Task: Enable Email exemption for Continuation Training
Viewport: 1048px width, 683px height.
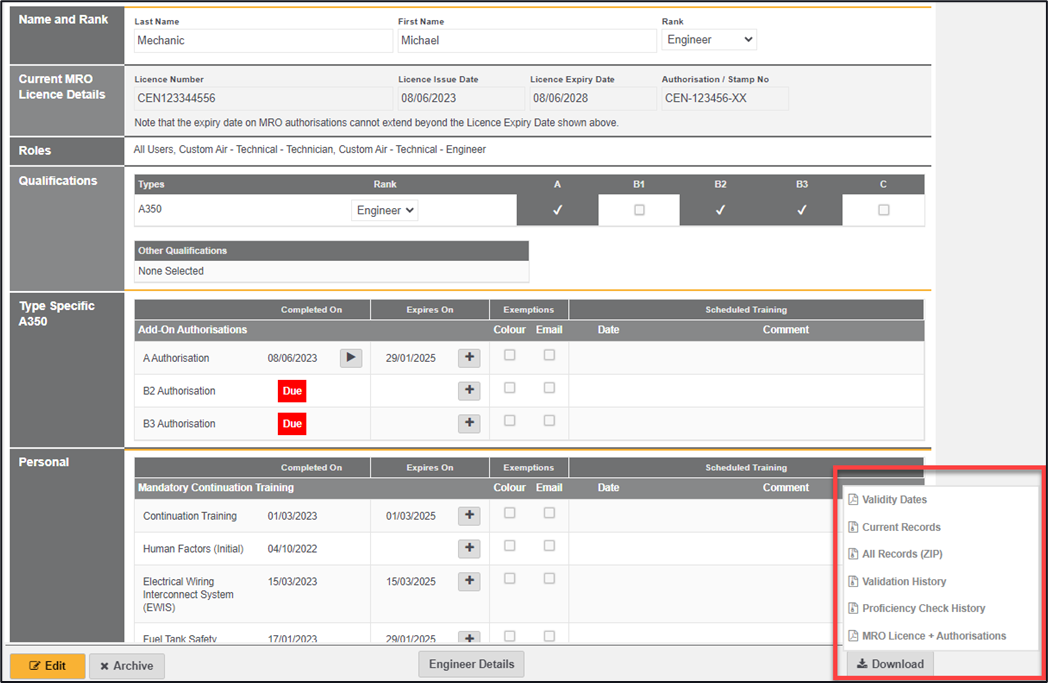Action: (549, 513)
